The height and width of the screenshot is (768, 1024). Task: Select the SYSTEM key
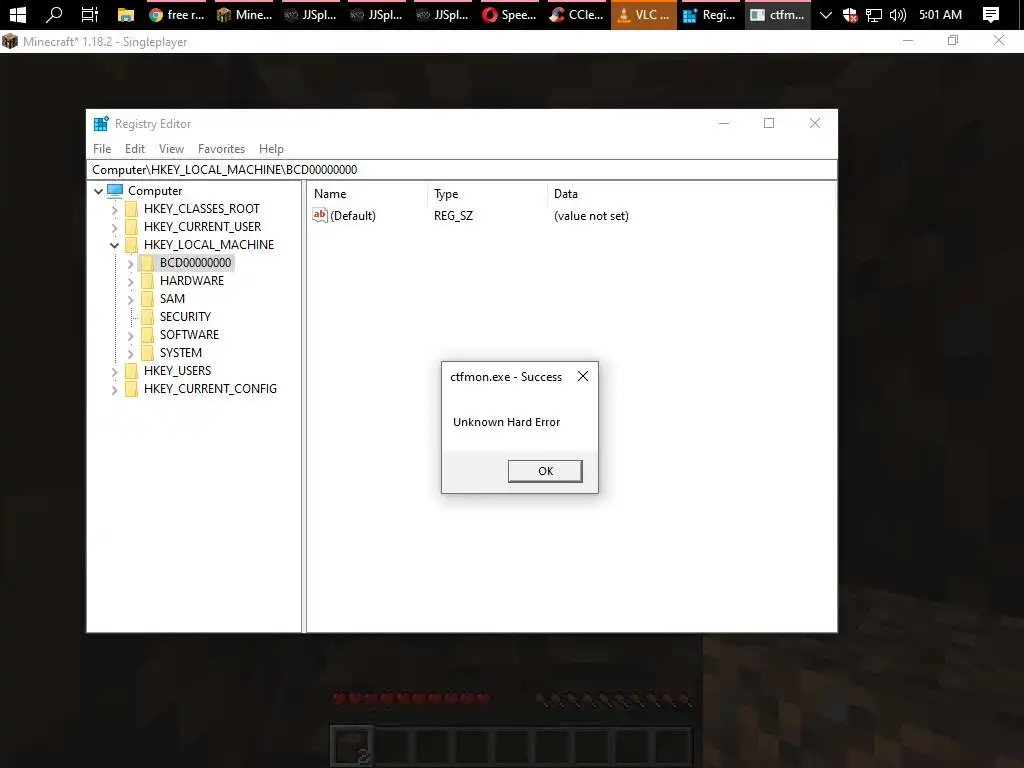point(180,353)
